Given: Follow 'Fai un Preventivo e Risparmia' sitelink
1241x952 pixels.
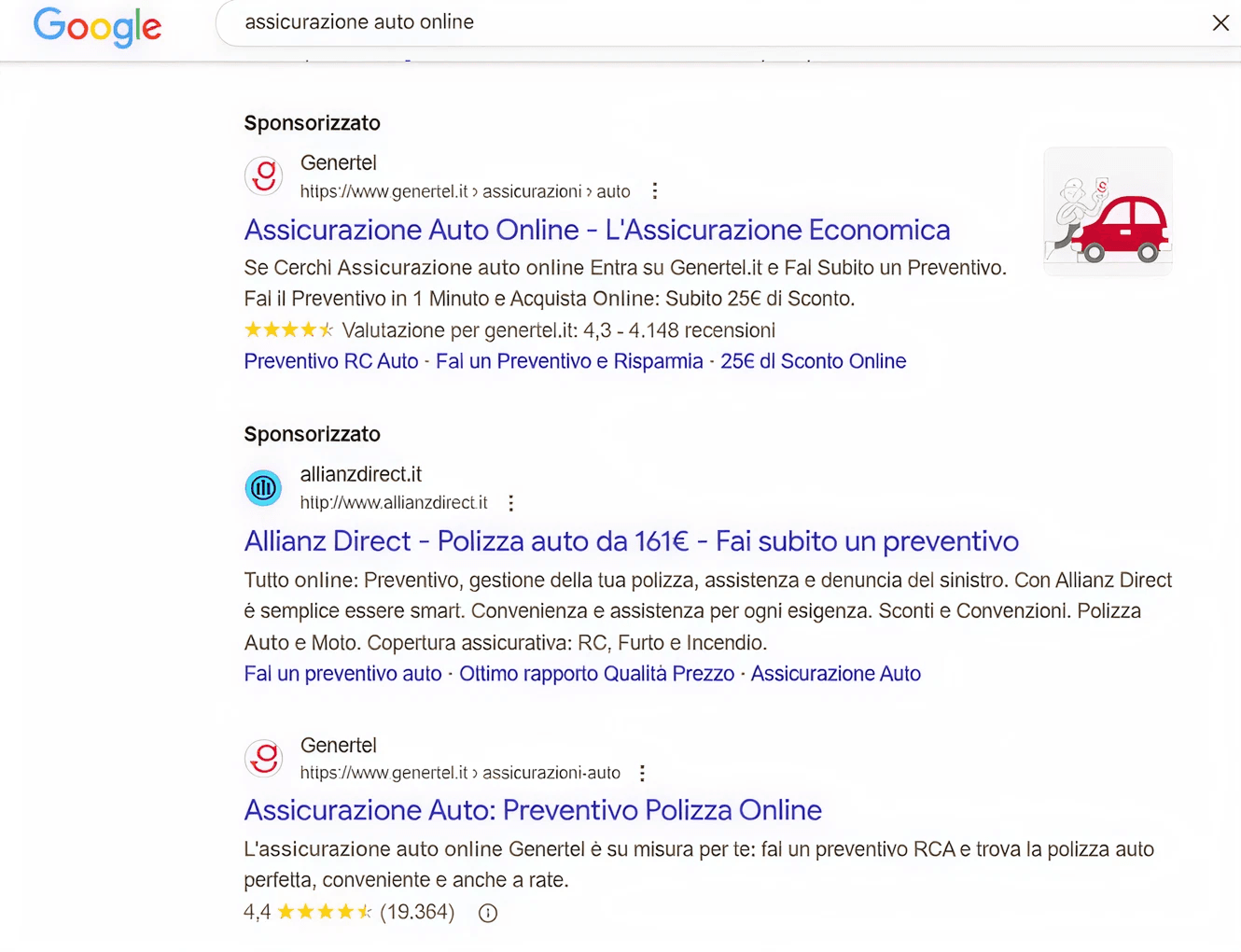Looking at the screenshot, I should (569, 361).
